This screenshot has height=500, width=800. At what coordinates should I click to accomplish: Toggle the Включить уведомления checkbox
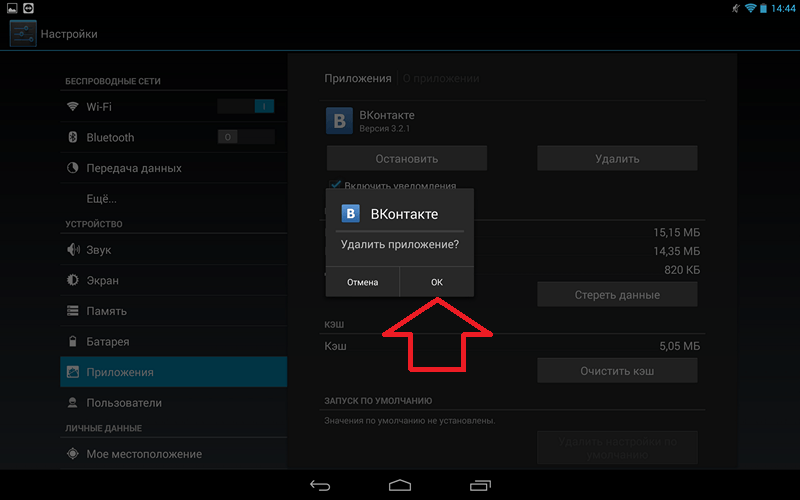(x=335, y=185)
